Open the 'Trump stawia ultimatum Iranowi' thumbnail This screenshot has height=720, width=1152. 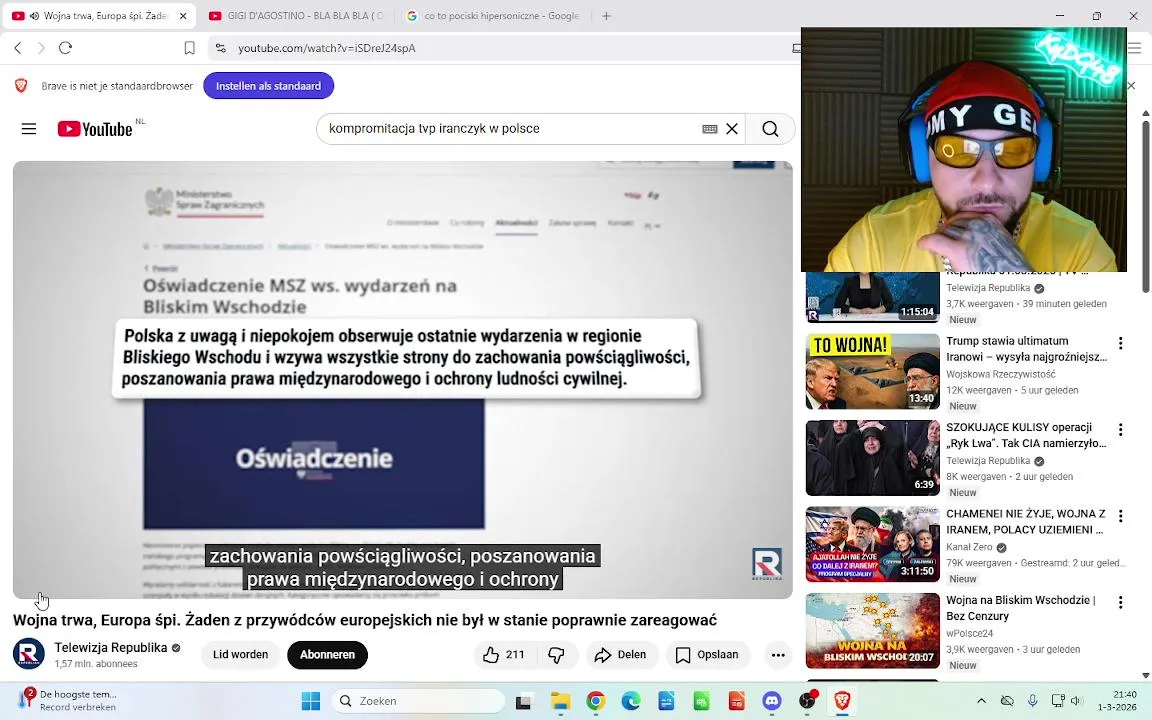click(x=873, y=372)
